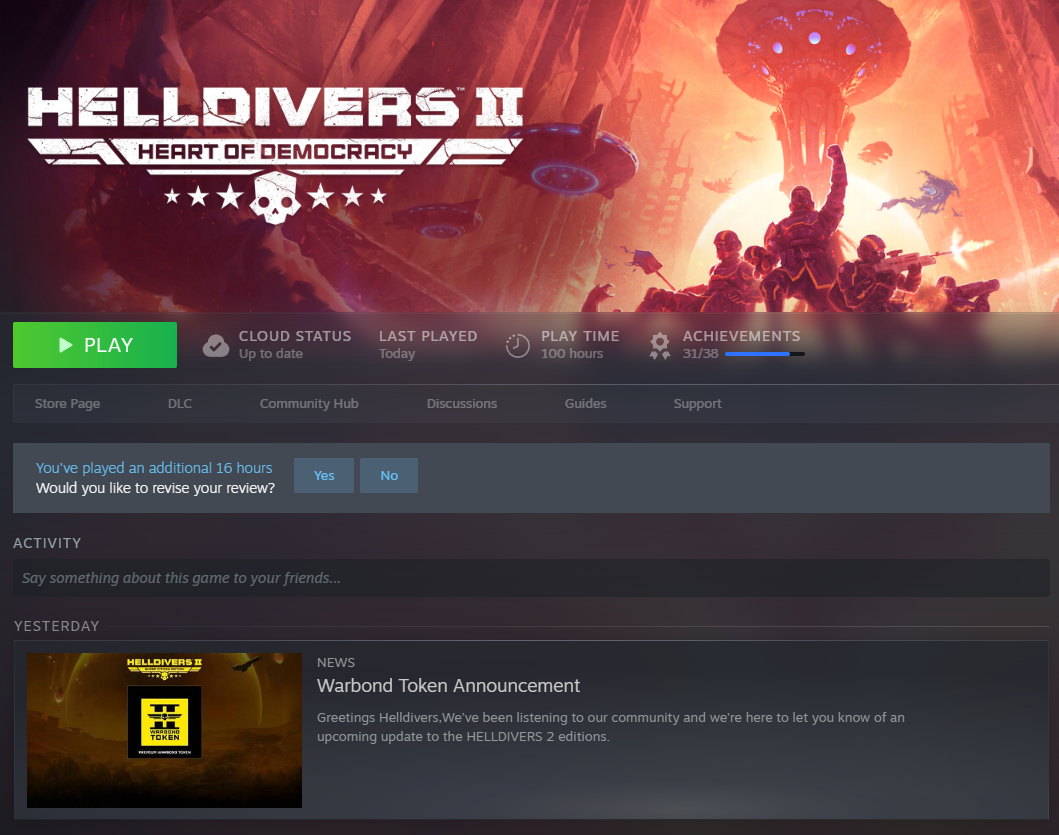Open the Discussions tab
The image size is (1059, 835).
tap(462, 403)
